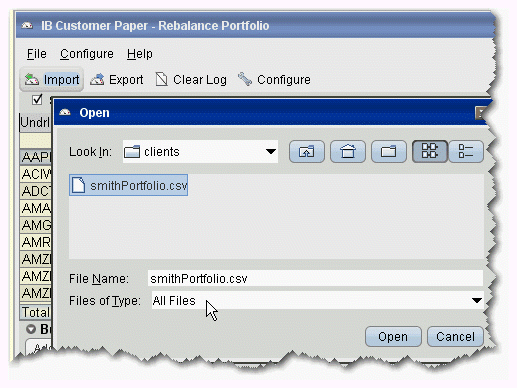Go up one folder level
This screenshot has width=517, height=388.
[307, 152]
